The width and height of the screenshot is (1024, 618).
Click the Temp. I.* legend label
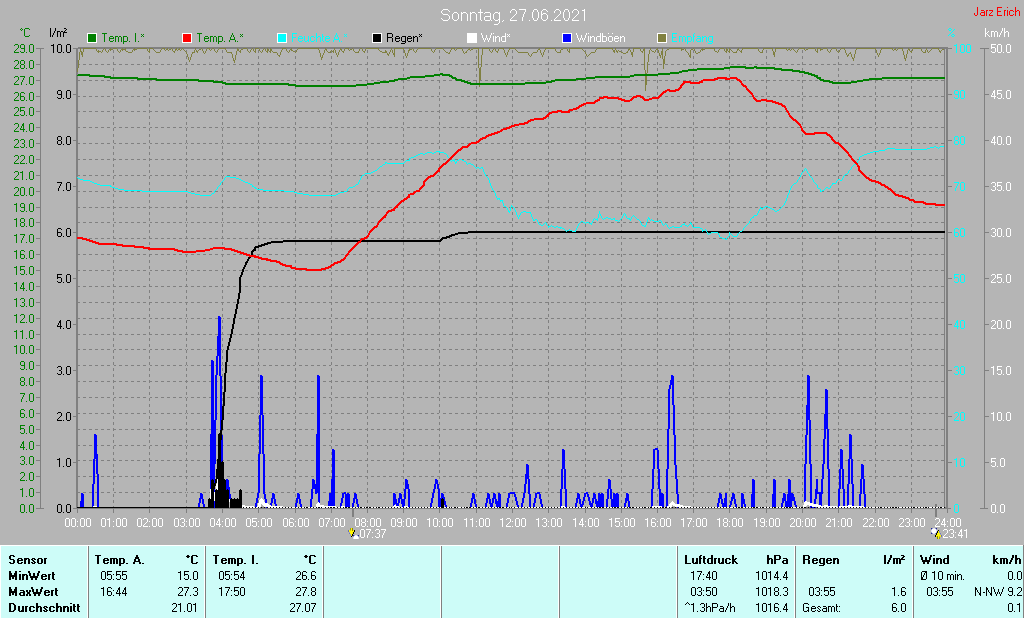[123, 39]
